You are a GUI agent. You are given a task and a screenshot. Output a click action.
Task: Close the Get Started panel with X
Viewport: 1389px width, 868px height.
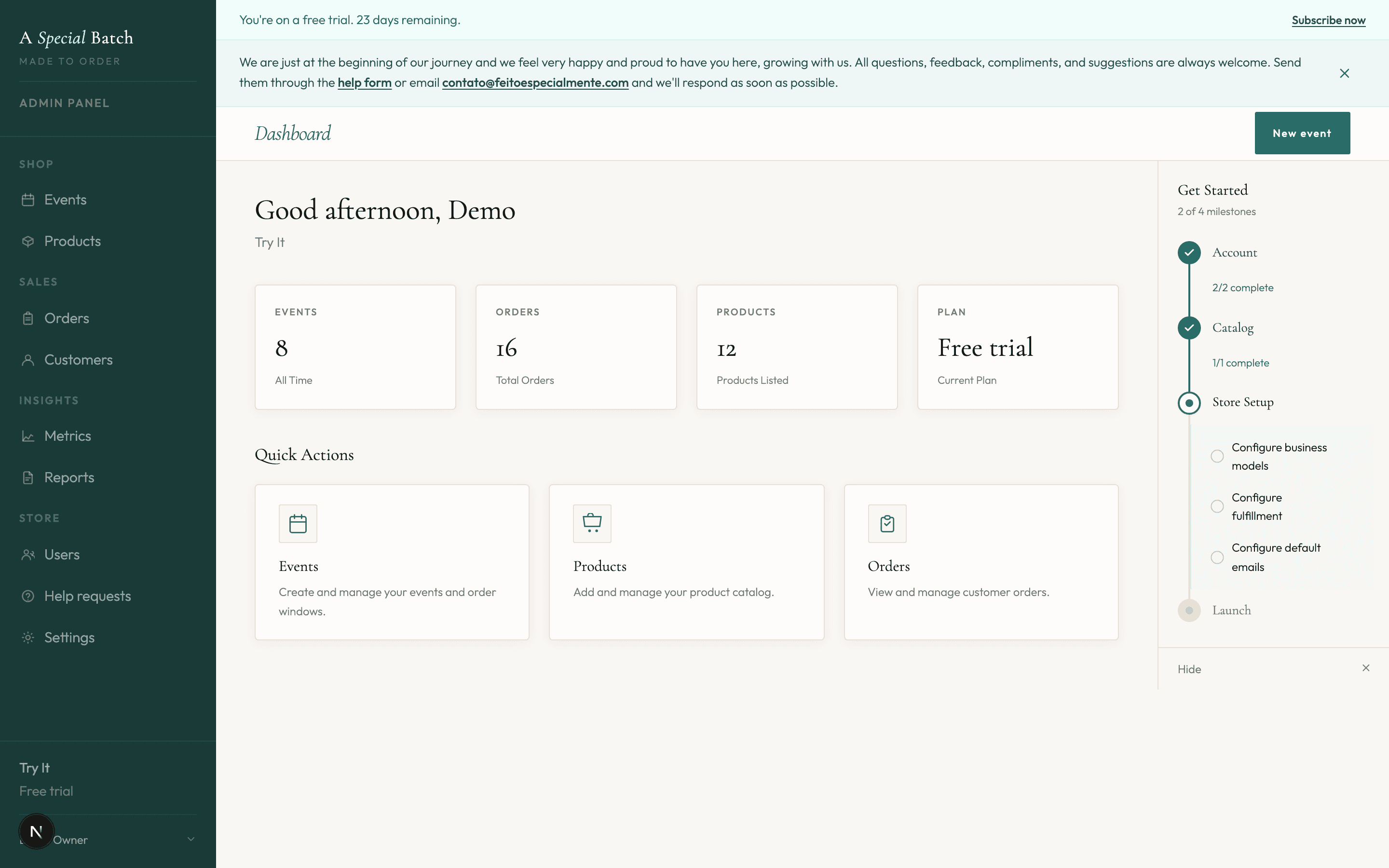click(1366, 668)
